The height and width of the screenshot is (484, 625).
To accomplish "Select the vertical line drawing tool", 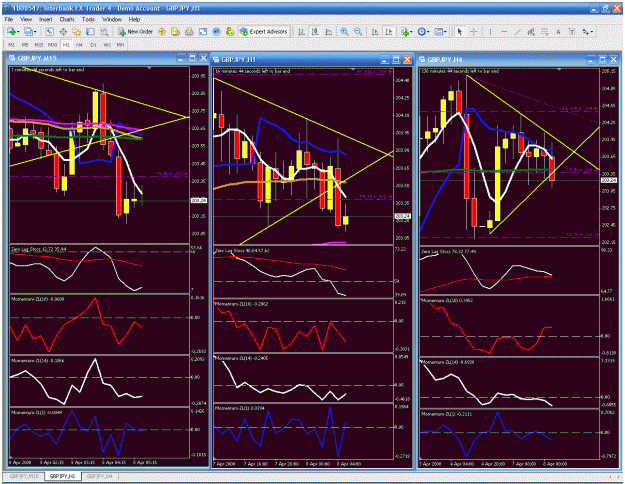I will (x=490, y=31).
